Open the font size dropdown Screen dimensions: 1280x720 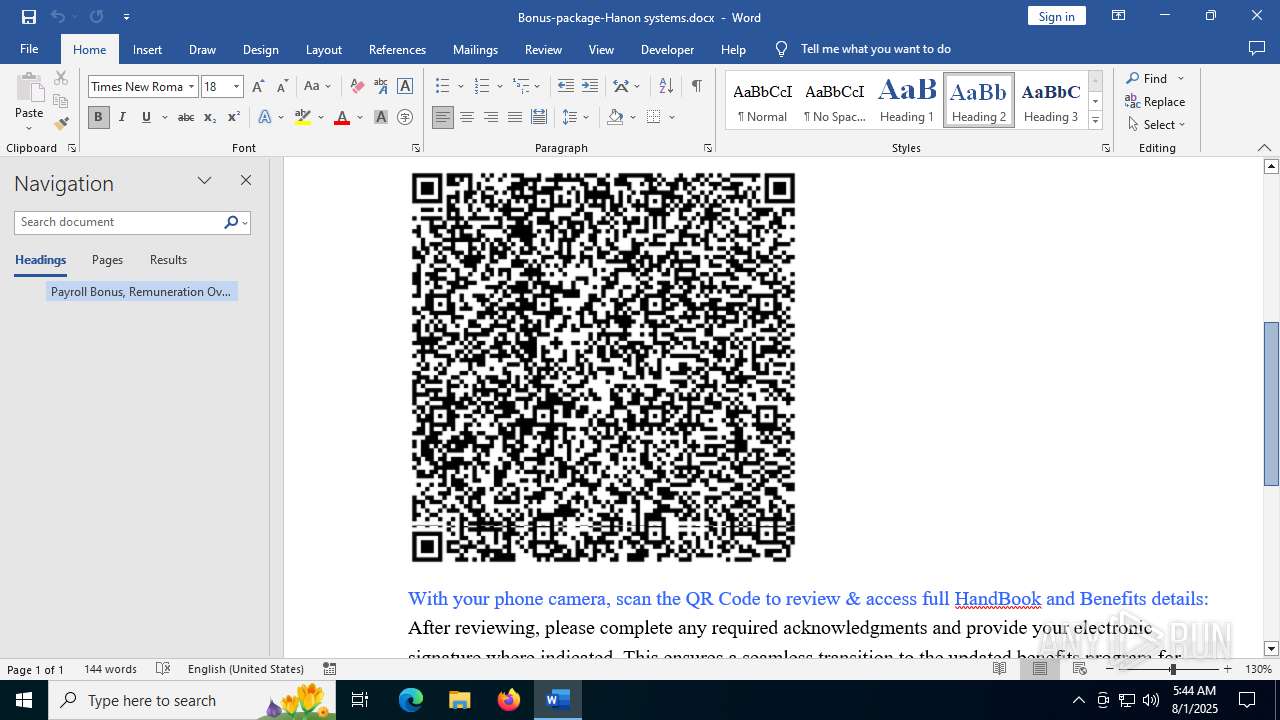(x=236, y=87)
